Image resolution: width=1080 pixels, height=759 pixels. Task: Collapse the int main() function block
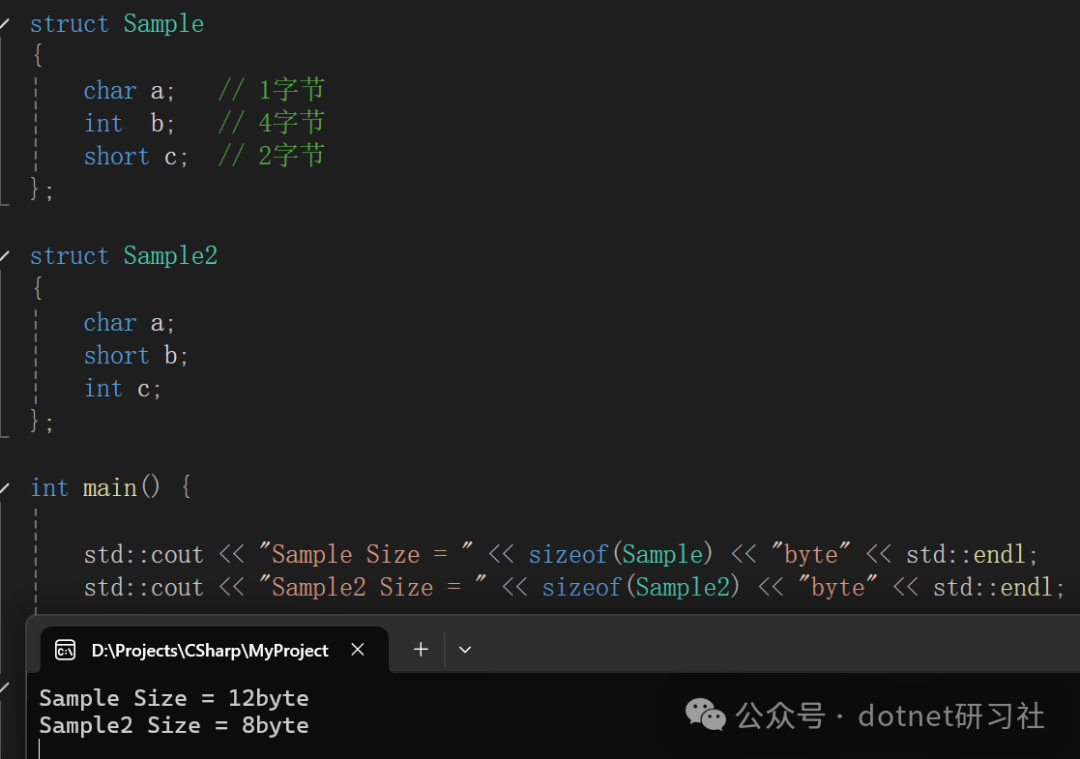tap(4, 488)
